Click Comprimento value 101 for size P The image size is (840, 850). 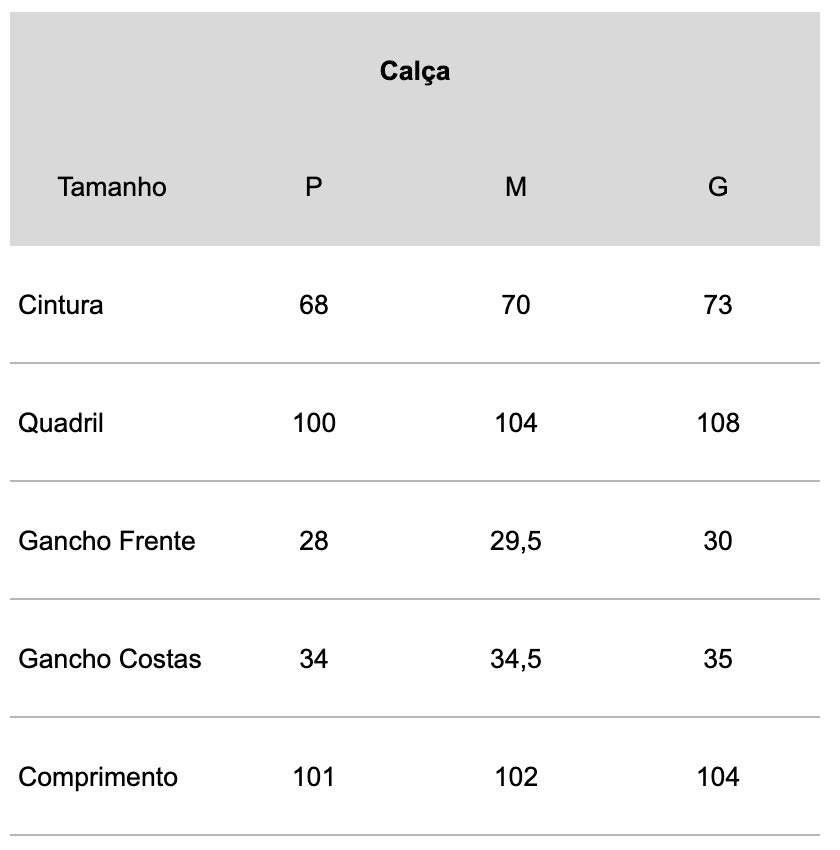click(314, 777)
